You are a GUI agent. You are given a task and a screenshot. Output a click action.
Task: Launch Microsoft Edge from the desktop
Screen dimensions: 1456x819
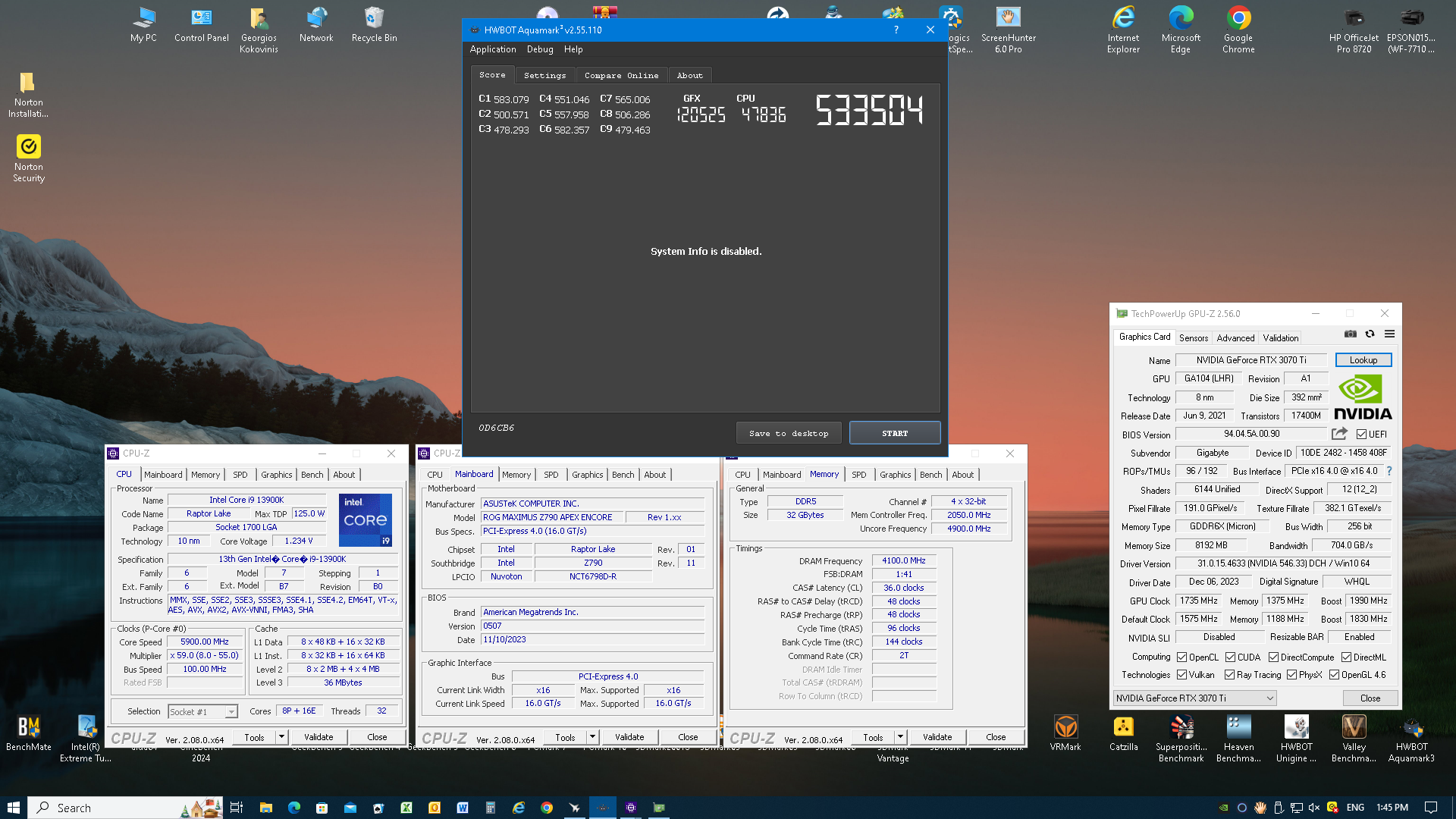[x=1181, y=30]
